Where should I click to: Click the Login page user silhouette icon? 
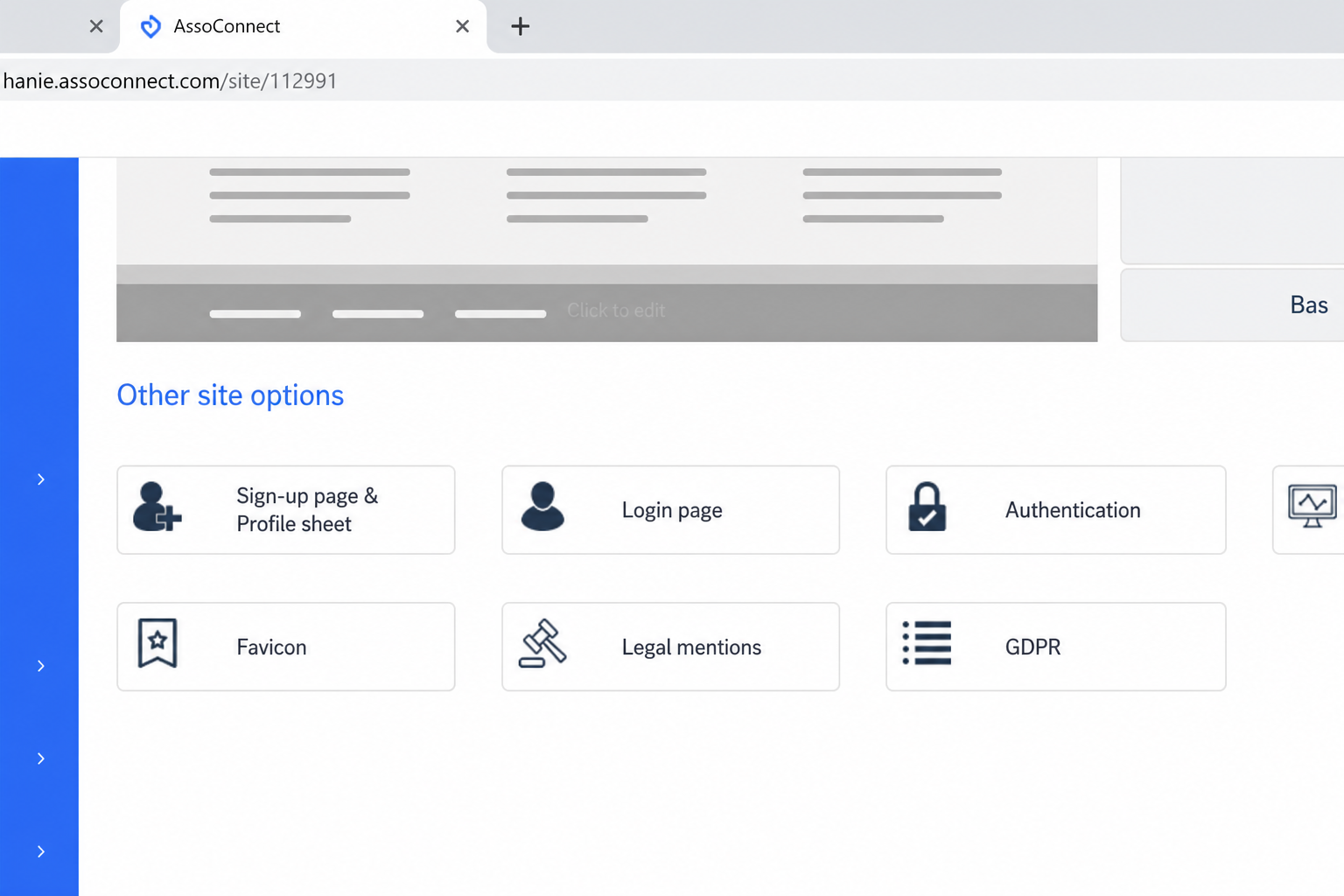[x=542, y=507]
